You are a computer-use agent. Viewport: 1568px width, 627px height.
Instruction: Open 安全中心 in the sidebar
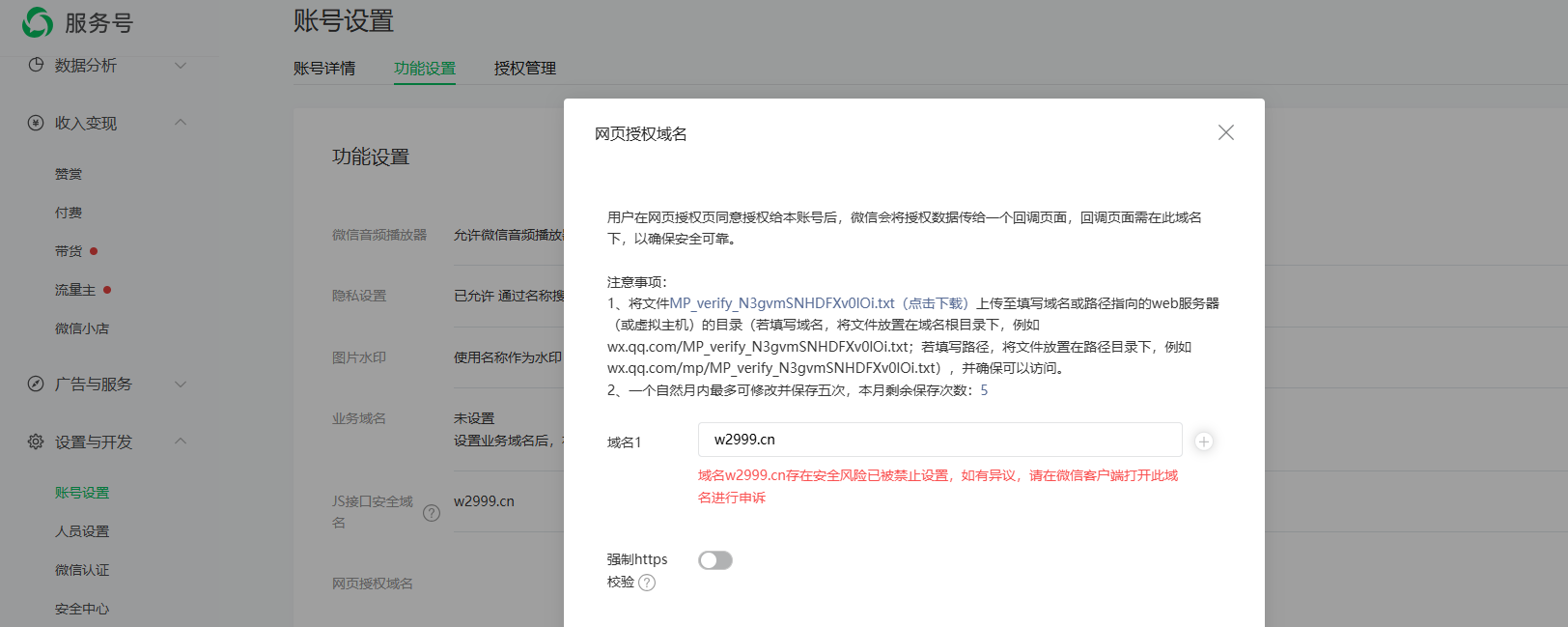tap(82, 609)
